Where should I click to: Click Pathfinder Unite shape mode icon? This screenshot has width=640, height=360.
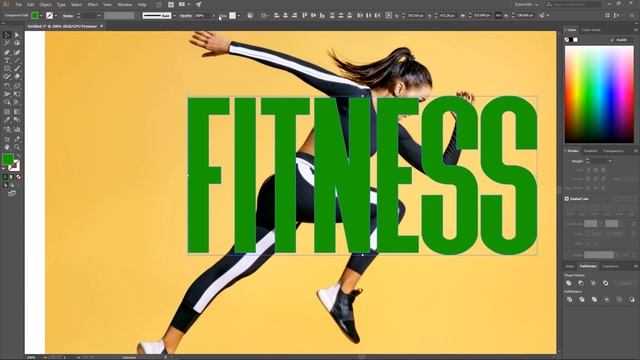[x=569, y=283]
